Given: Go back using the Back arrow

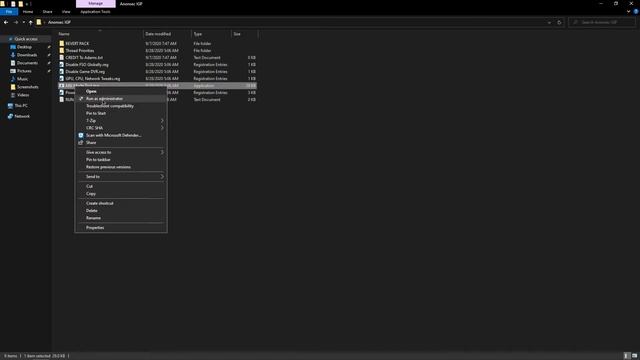Looking at the screenshot, I should [x=6, y=22].
